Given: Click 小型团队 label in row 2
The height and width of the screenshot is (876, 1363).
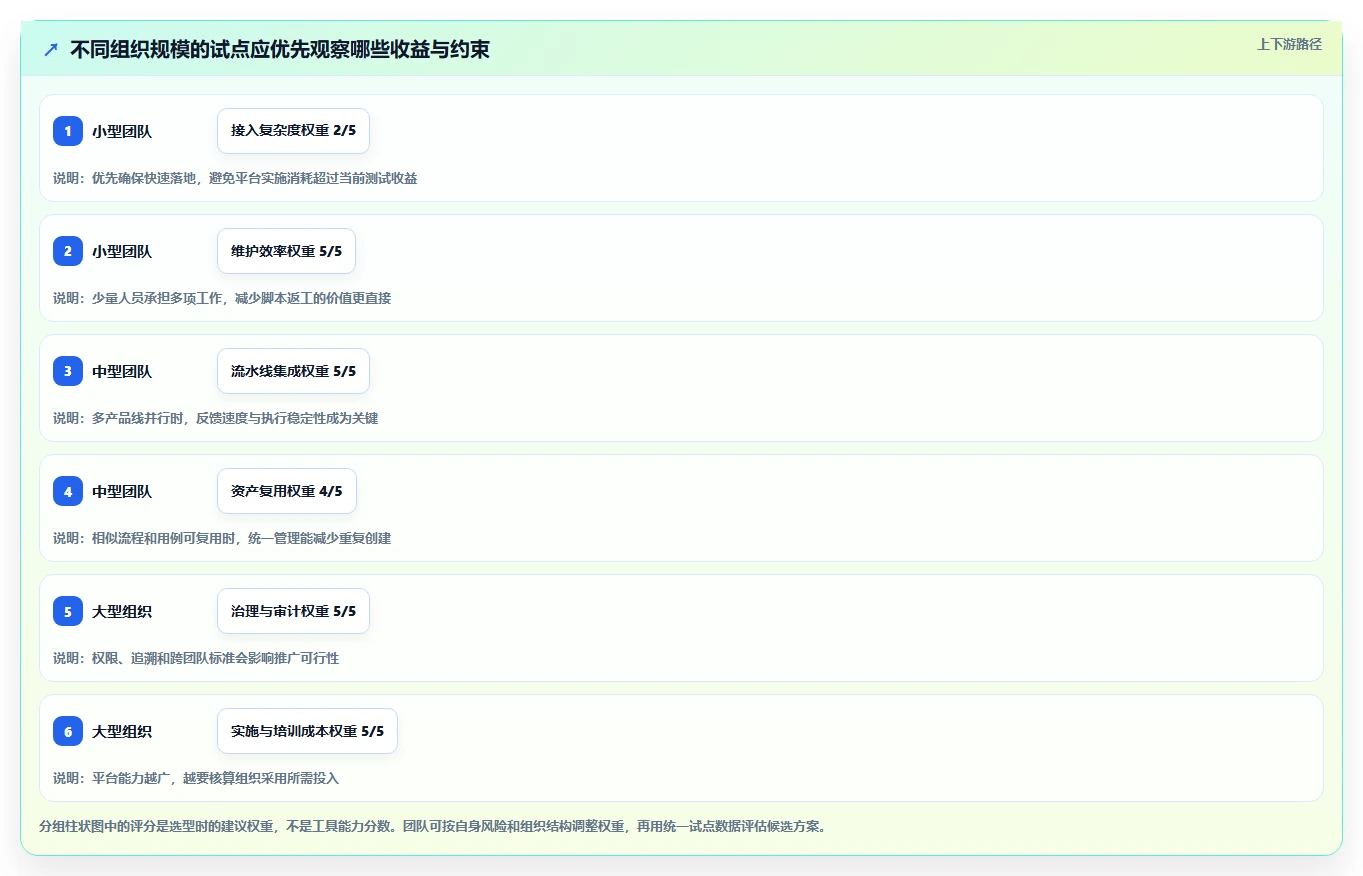Looking at the screenshot, I should (122, 251).
